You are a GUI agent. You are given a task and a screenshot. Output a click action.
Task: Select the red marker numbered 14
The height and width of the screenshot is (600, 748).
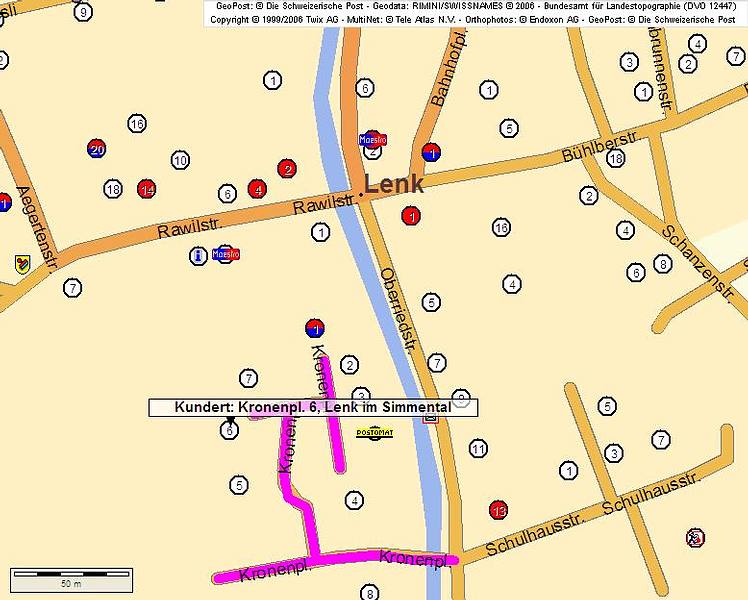coord(147,189)
